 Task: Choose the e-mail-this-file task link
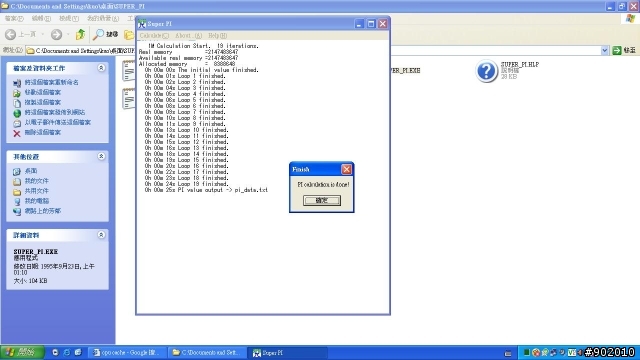coord(58,122)
